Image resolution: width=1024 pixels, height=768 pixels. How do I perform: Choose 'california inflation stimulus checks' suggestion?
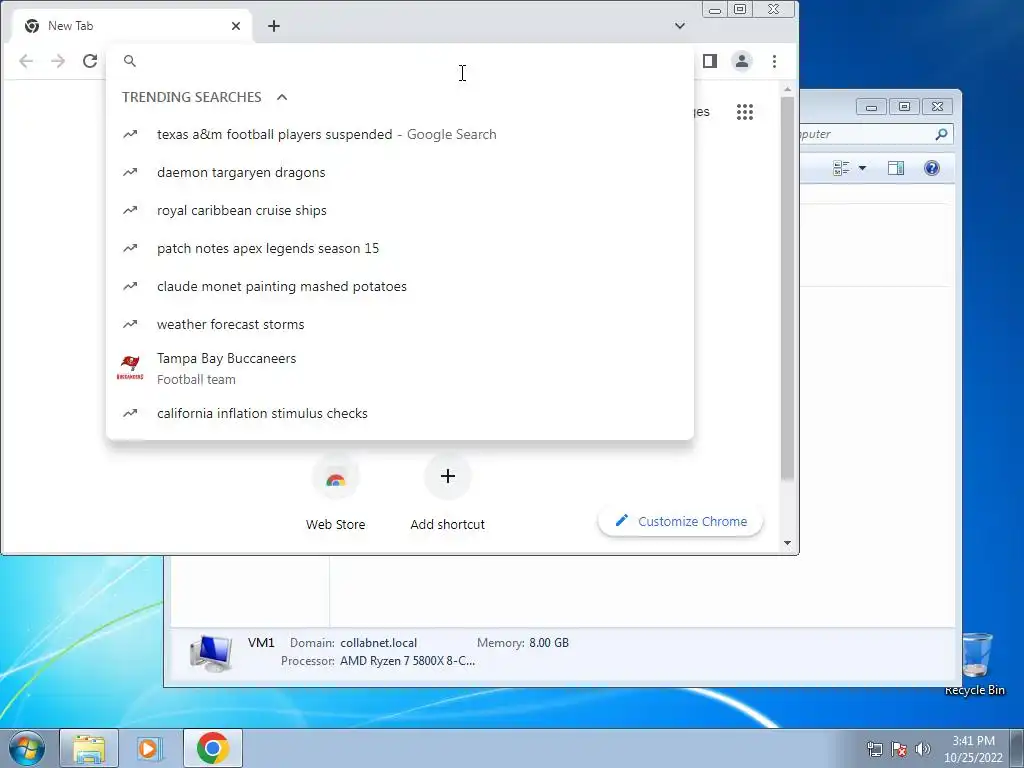point(400,413)
